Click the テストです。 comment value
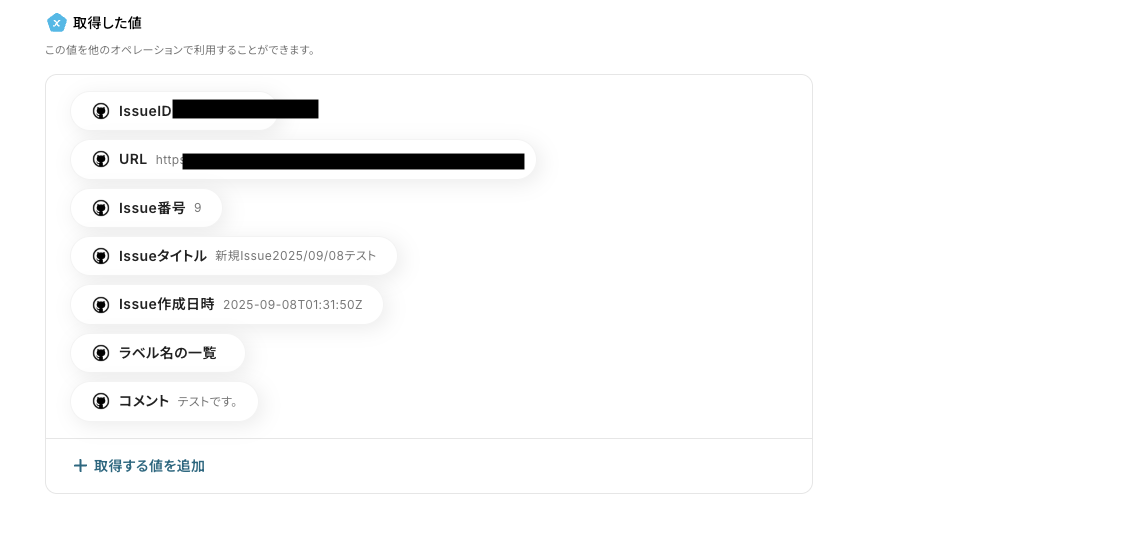This screenshot has width=1136, height=534. click(209, 401)
